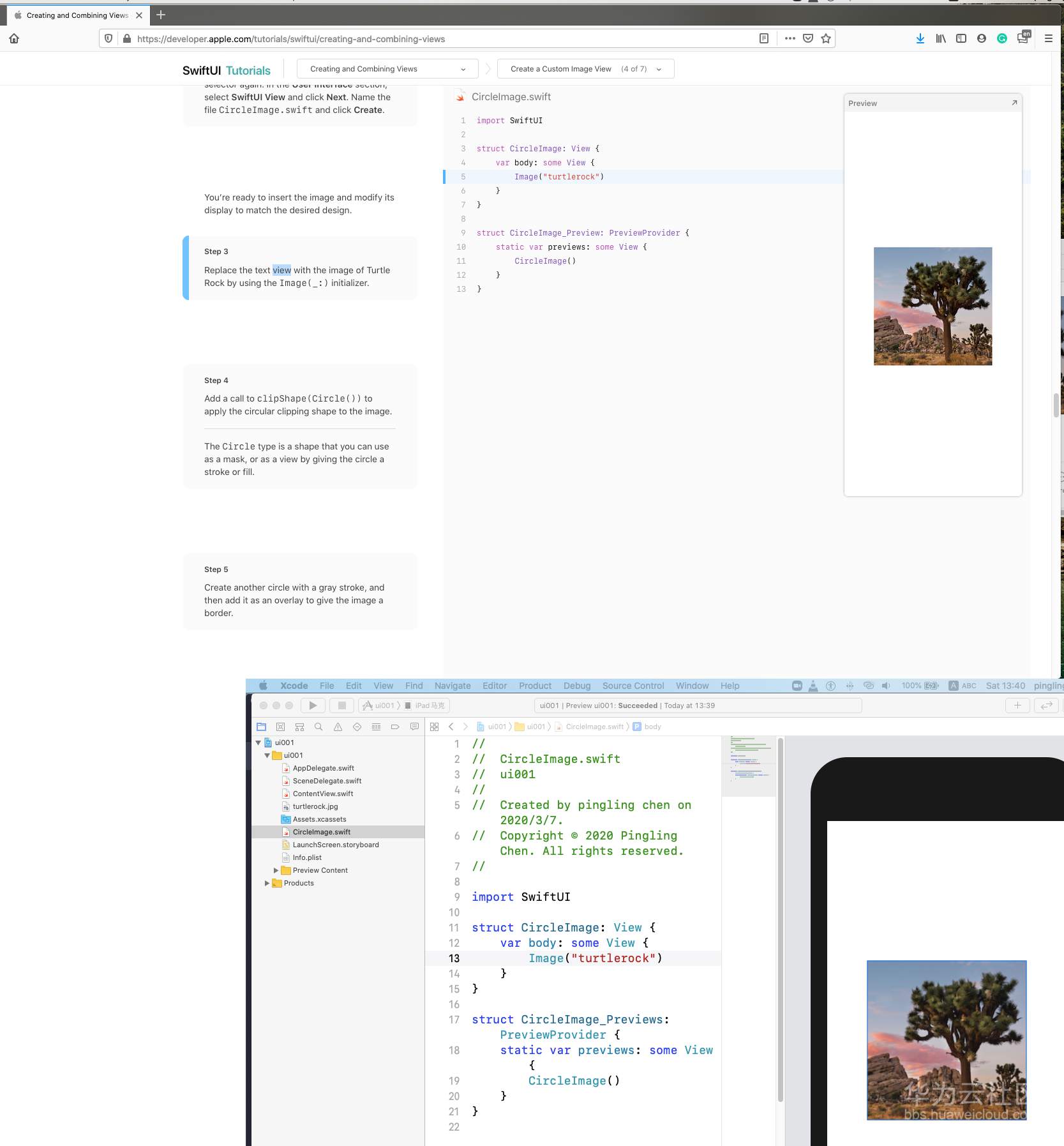The height and width of the screenshot is (1146, 1064).
Task: Open the ABC input source menu
Action: pyautogui.click(x=963, y=686)
